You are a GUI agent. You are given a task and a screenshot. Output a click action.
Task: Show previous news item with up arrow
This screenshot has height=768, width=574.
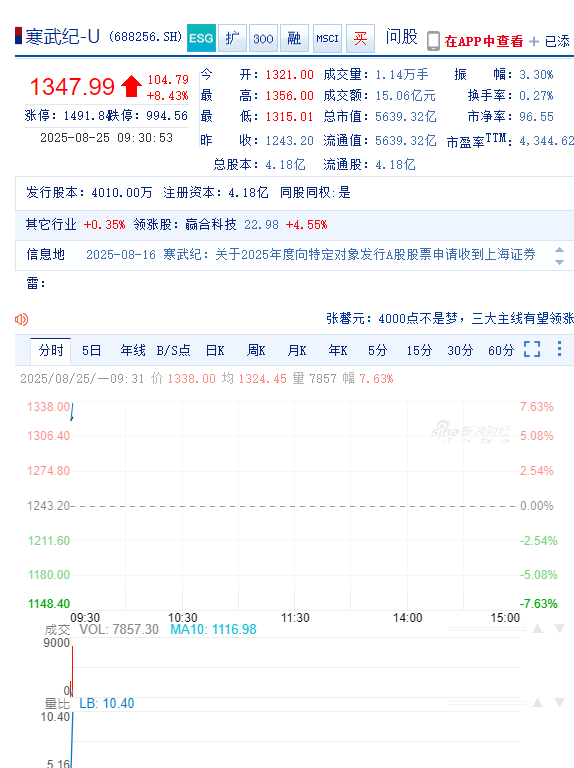[x=559, y=250]
